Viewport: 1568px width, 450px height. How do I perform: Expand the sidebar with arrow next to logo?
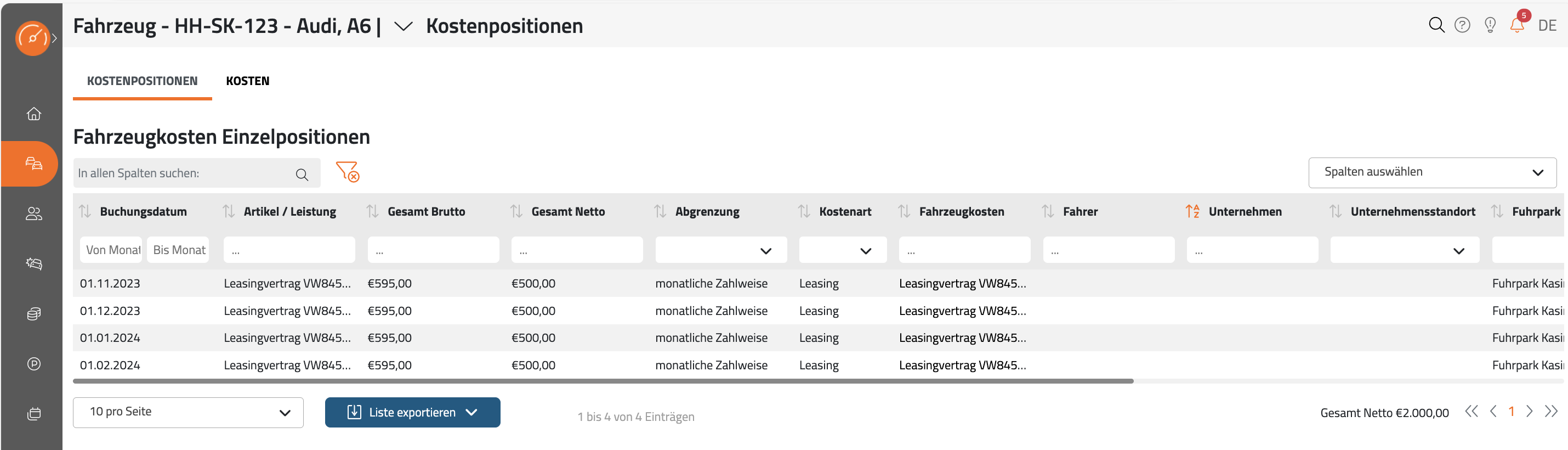tap(55, 38)
